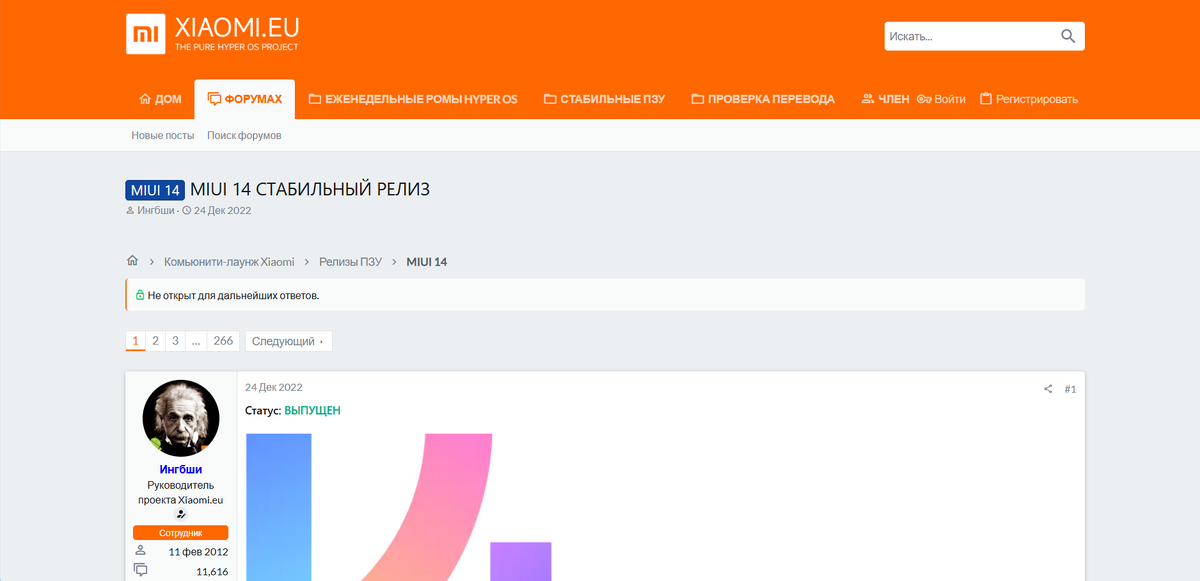The height and width of the screenshot is (581, 1200).
Task: Click the post permalink #1
Action: (x=1070, y=389)
